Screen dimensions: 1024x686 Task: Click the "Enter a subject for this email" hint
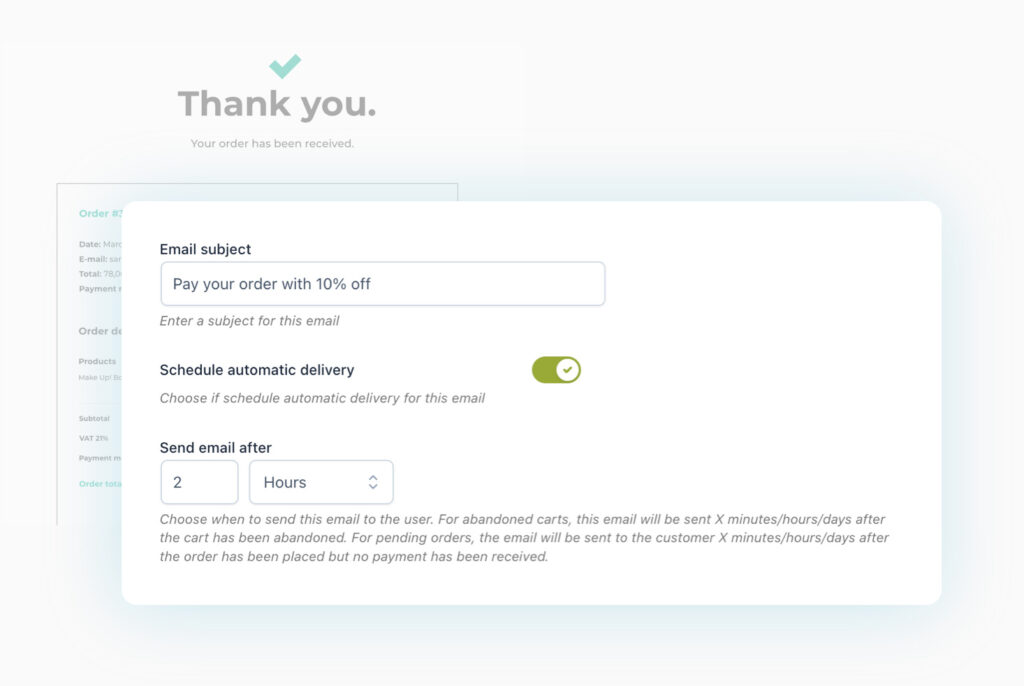point(249,320)
